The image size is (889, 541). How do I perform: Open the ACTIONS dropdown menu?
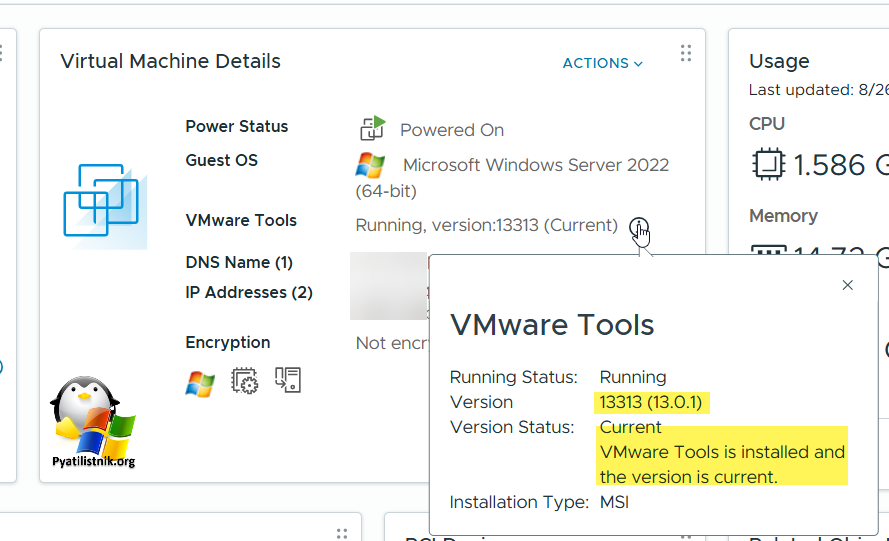click(x=602, y=63)
